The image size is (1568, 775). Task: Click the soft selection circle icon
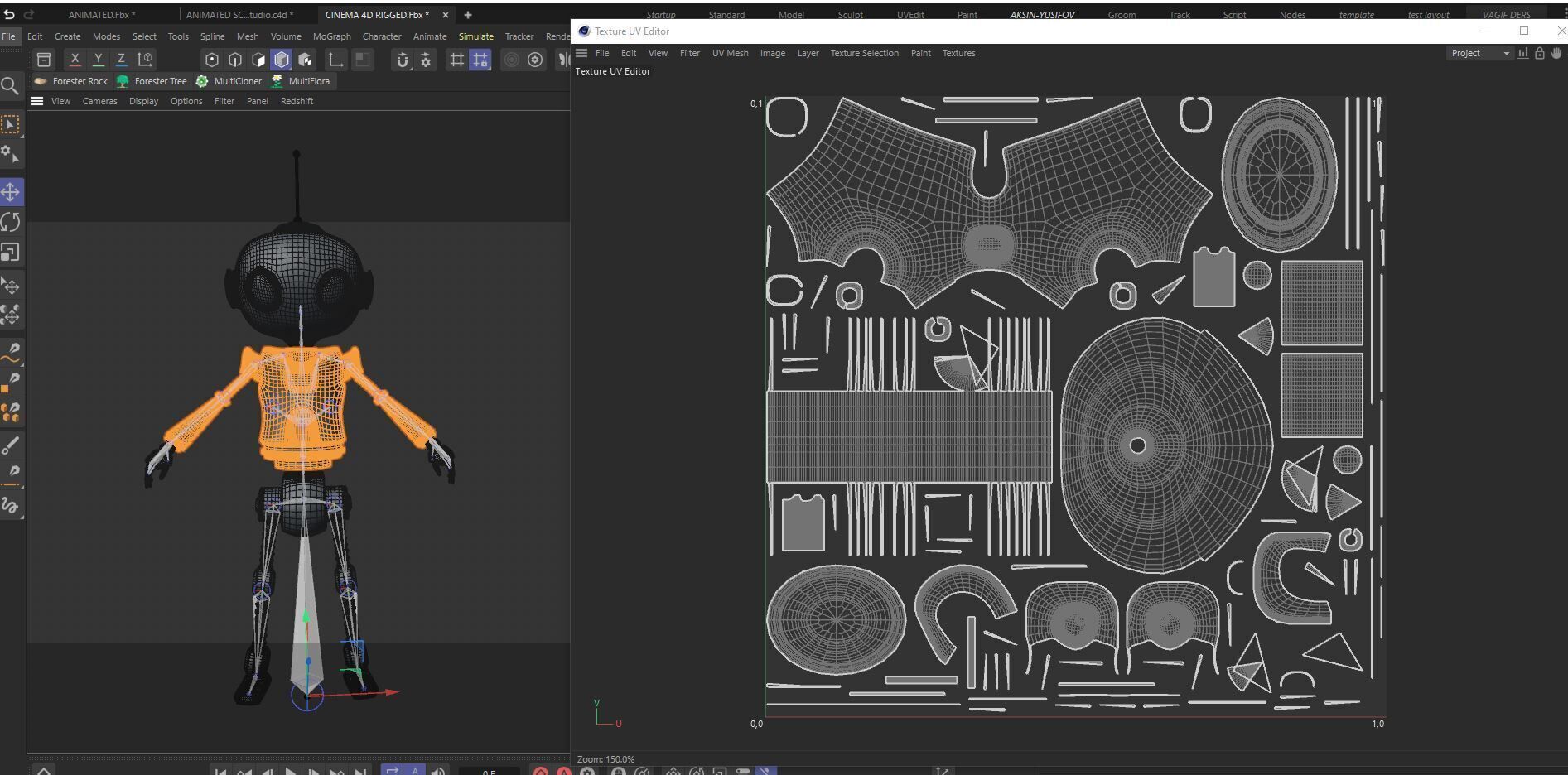click(x=512, y=60)
